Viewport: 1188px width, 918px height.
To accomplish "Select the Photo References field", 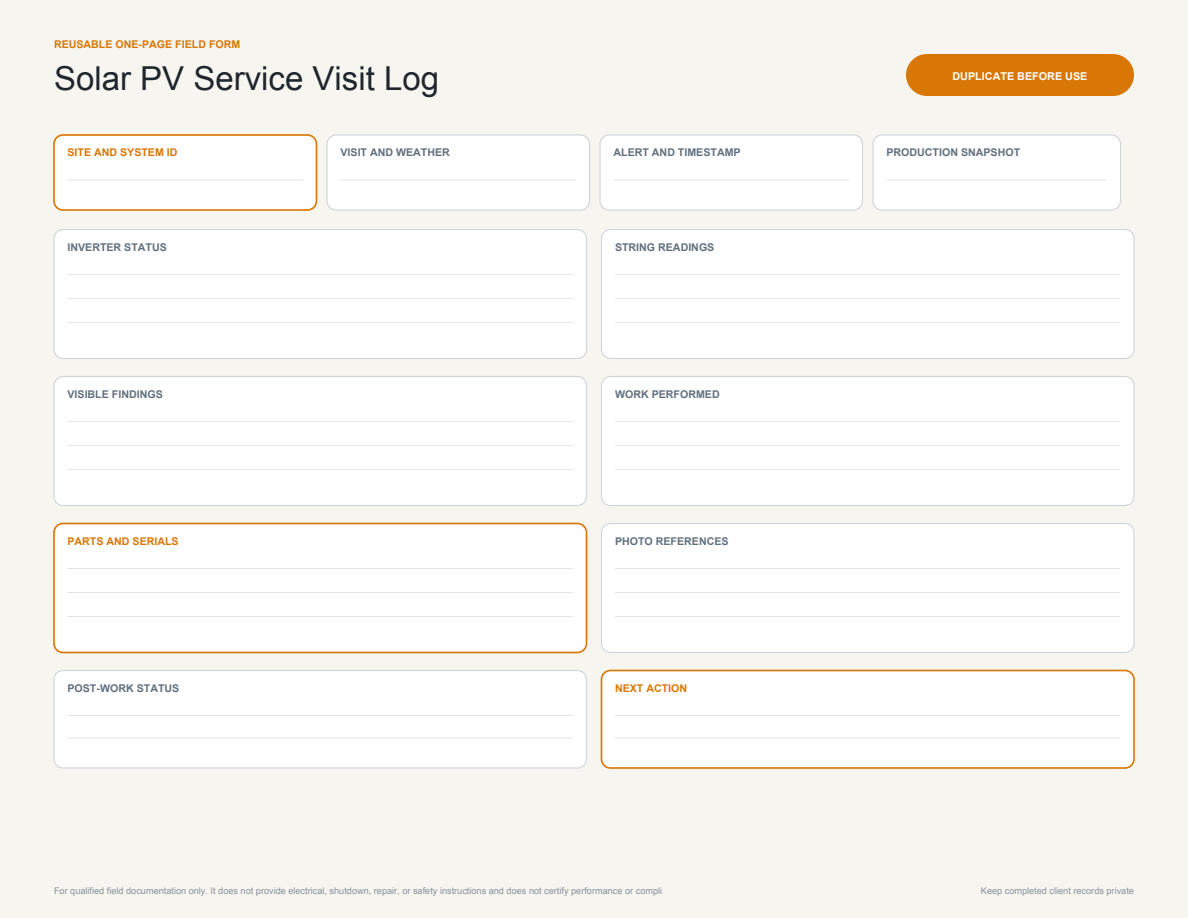I will (x=868, y=588).
